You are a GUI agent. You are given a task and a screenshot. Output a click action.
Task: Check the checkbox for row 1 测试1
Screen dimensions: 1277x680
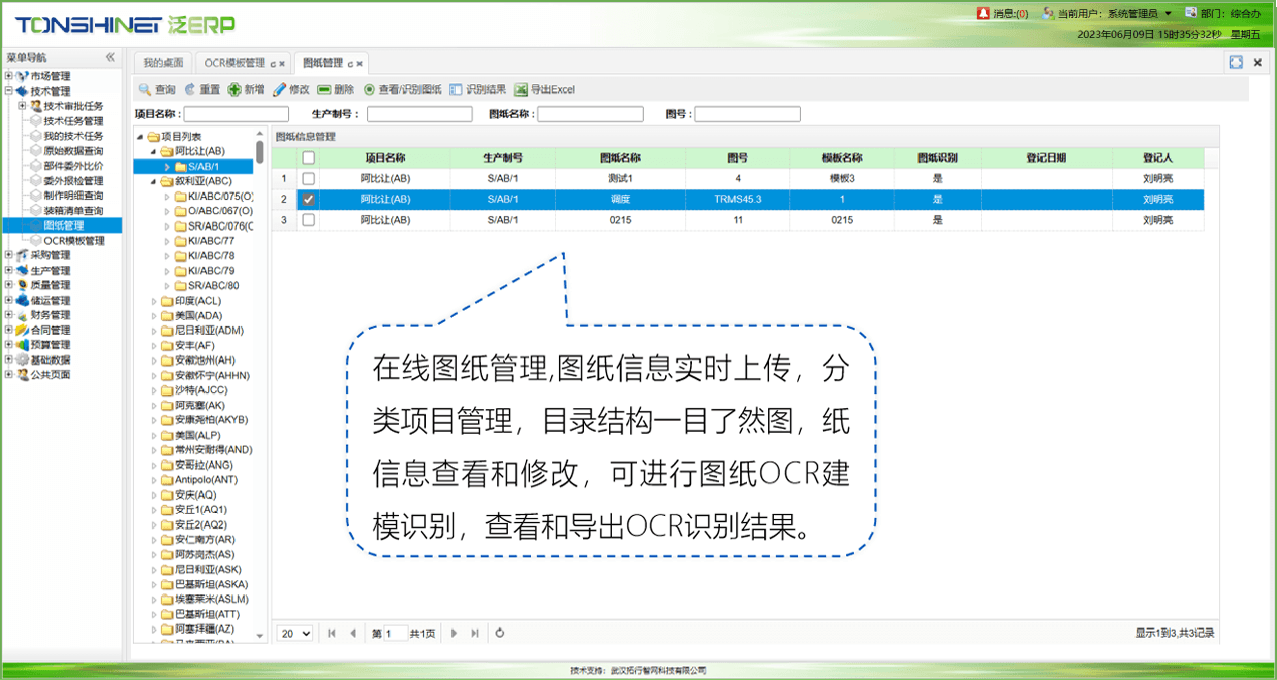309,179
